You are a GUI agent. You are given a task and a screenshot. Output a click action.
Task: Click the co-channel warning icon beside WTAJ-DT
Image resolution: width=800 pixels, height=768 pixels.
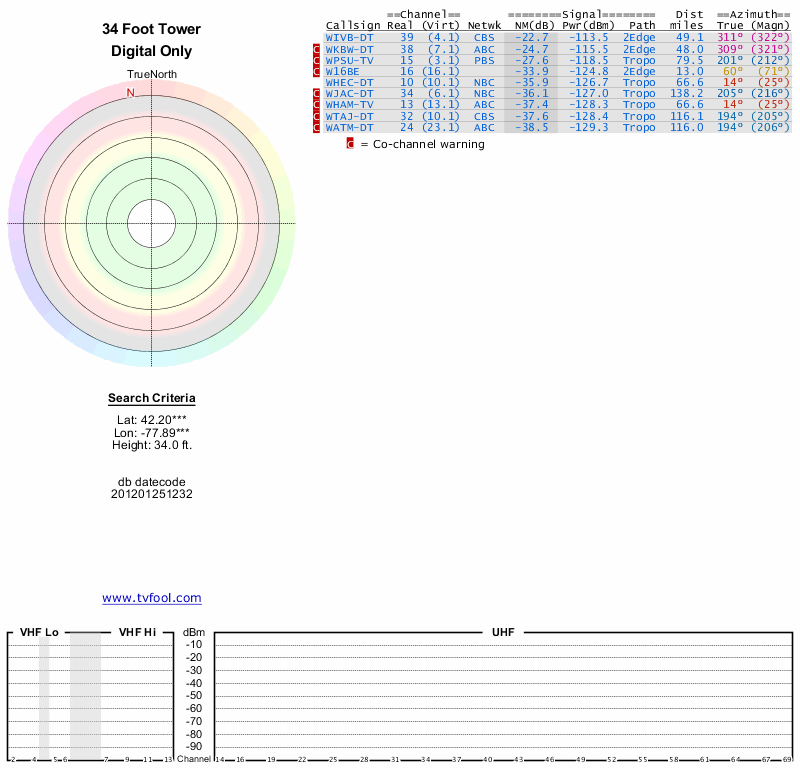318,116
